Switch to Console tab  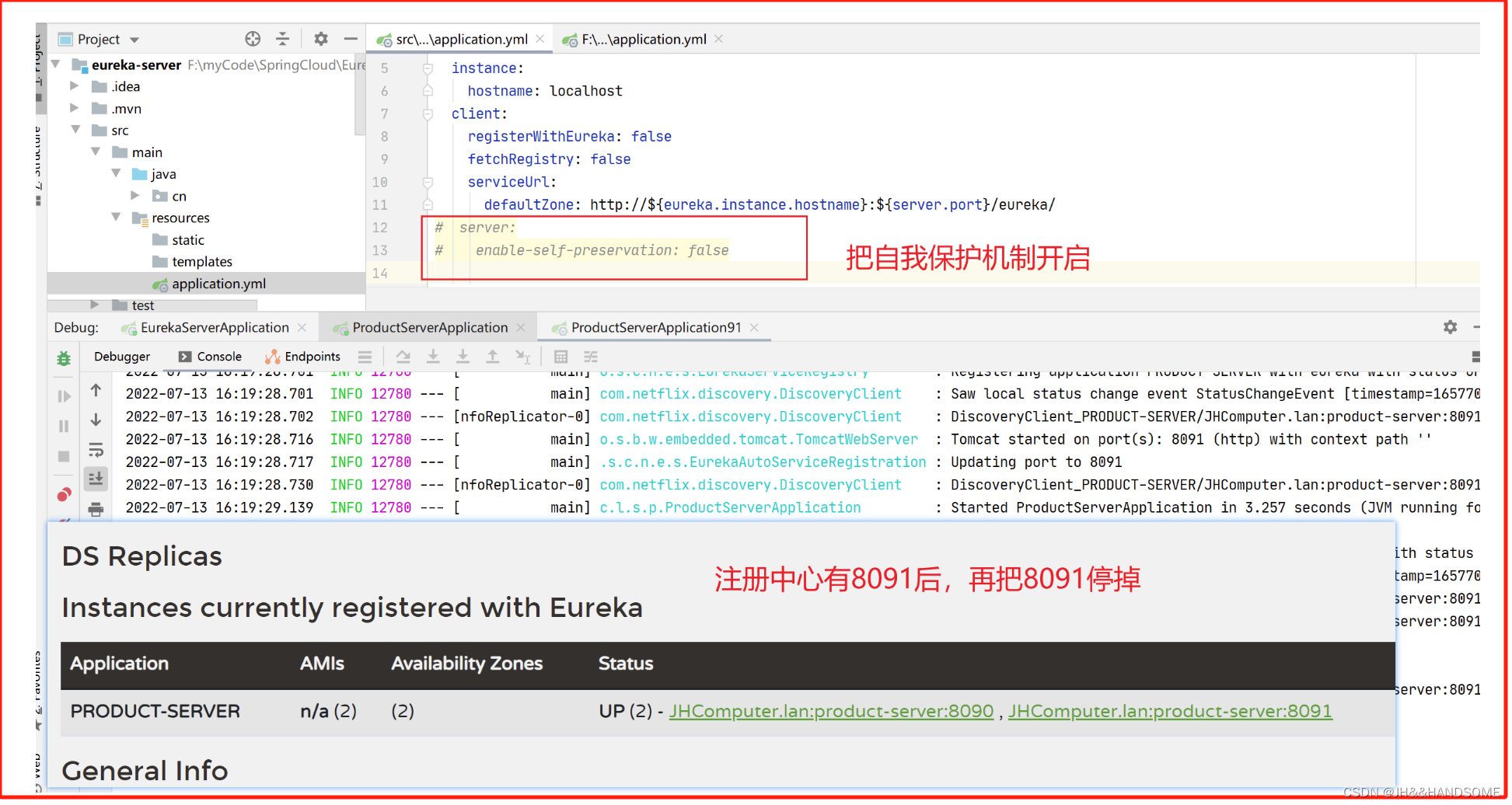tap(210, 357)
